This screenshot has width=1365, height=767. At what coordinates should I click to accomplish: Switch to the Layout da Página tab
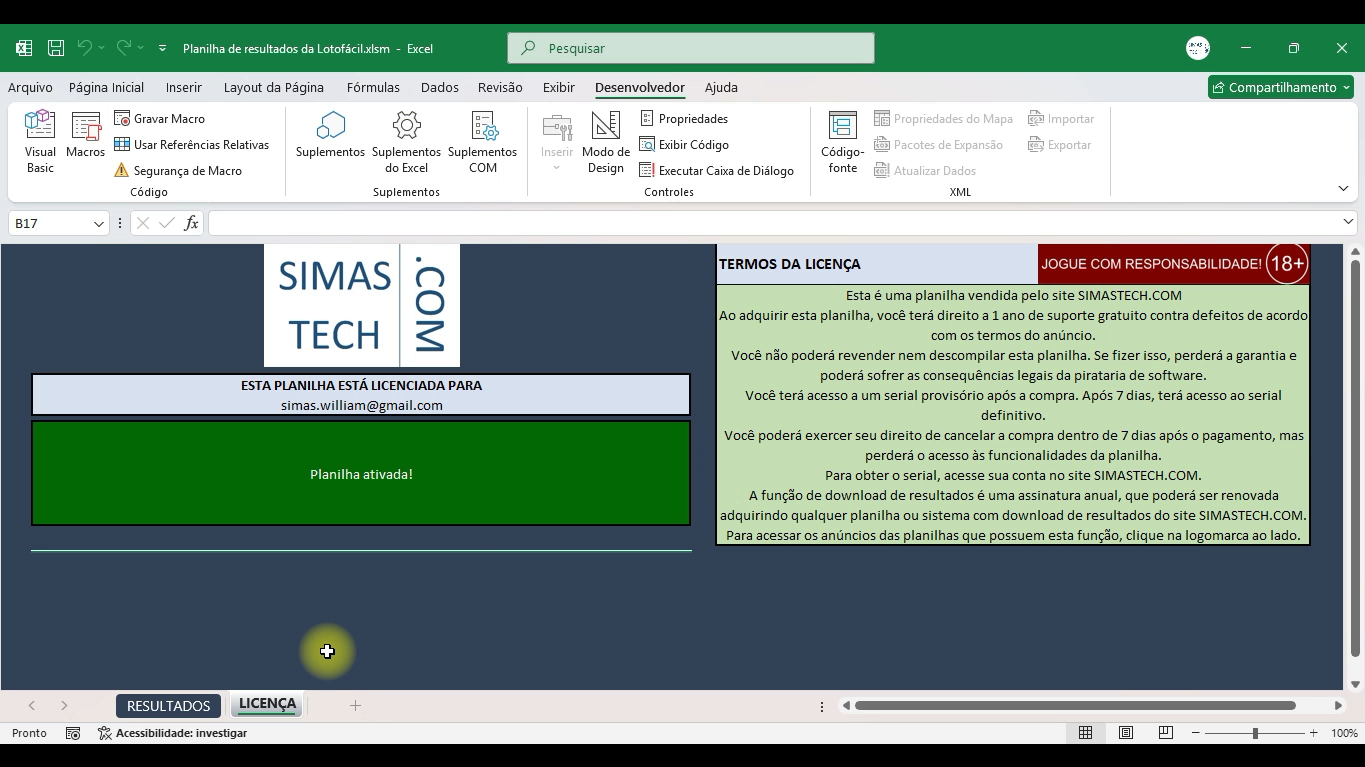(274, 87)
